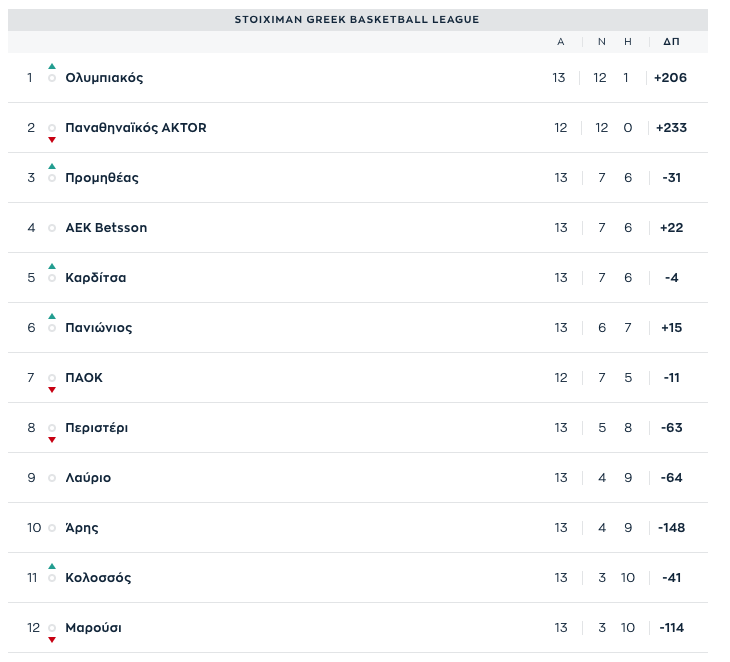The width and height of the screenshot is (730, 662).
Task: Click the green up arrow beside Προμηθέας
Action: (52, 166)
